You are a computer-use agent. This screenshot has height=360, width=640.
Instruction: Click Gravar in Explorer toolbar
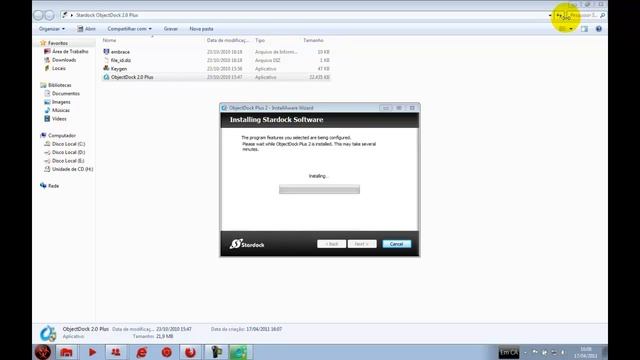(171, 29)
